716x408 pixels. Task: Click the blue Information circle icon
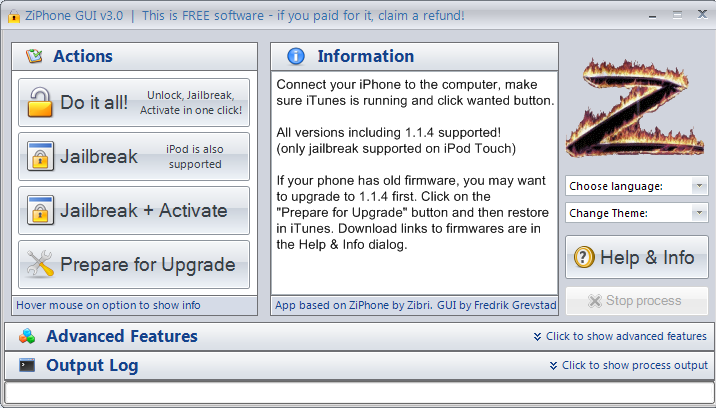tap(296, 56)
